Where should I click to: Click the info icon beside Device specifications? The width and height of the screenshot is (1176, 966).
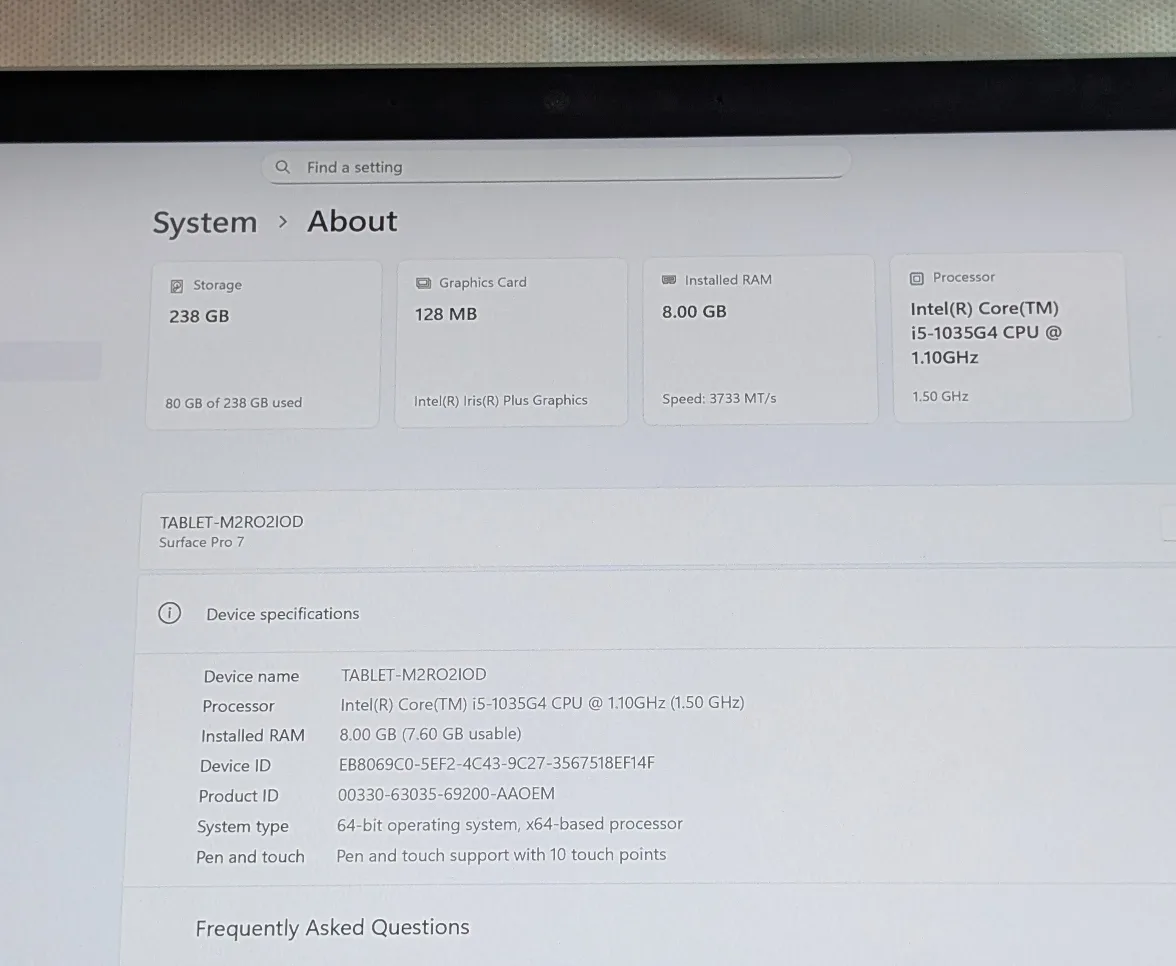(169, 613)
